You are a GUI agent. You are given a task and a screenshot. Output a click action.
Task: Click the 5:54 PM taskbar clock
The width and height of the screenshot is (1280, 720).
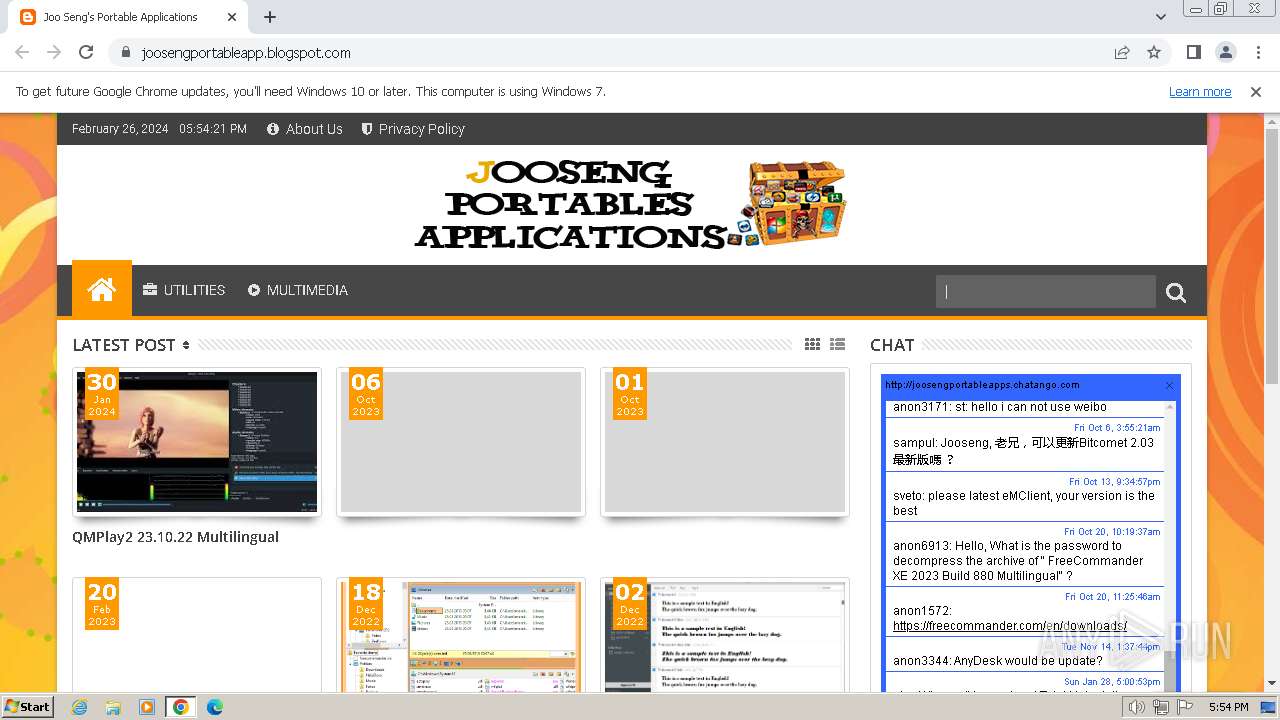[x=1228, y=707]
